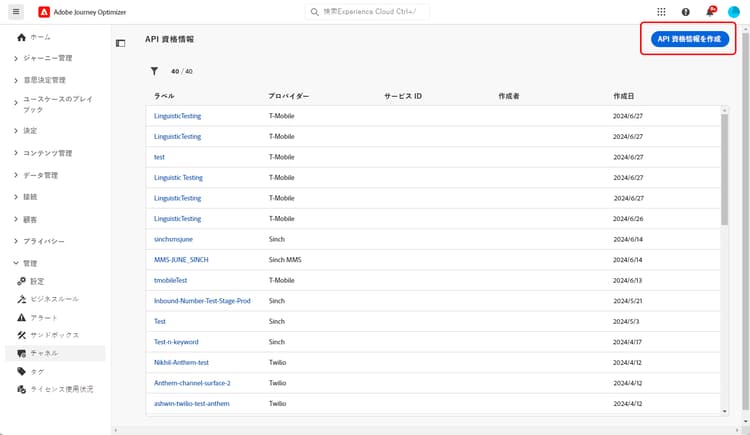
Task: Click date '2024/5/21' cell
Action: (x=628, y=301)
